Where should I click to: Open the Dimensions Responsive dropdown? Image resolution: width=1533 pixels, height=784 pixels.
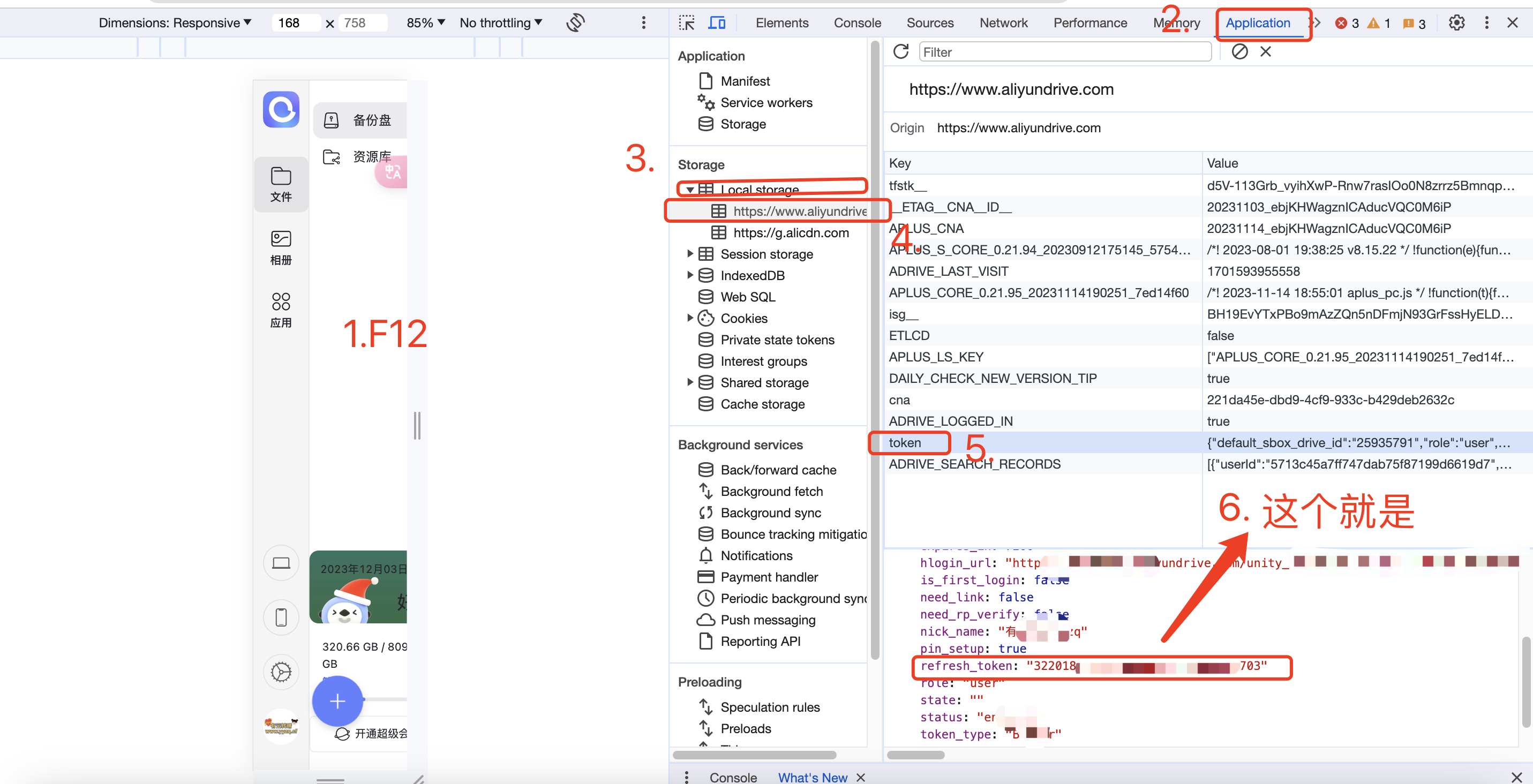(175, 22)
